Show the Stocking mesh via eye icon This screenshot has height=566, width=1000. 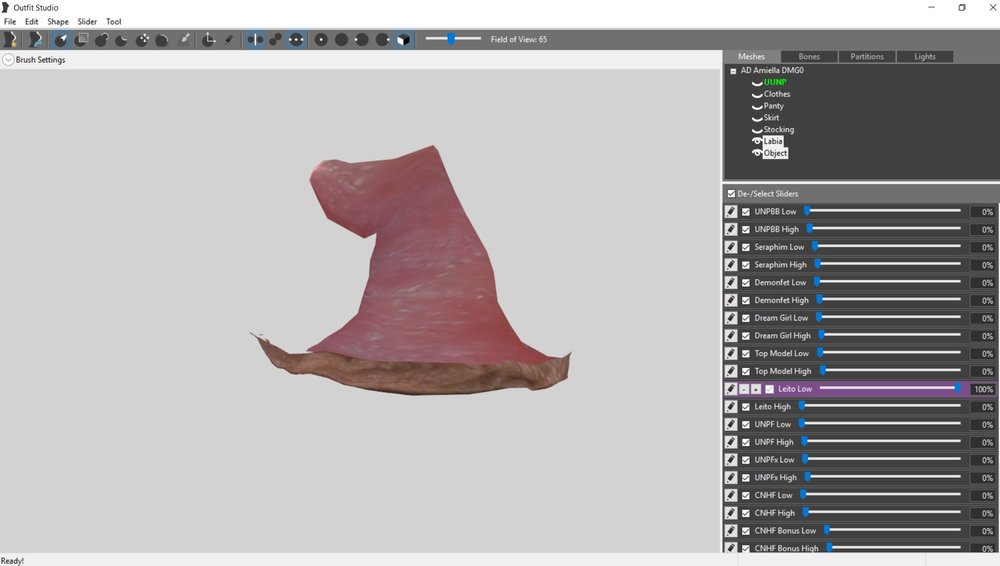(757, 130)
